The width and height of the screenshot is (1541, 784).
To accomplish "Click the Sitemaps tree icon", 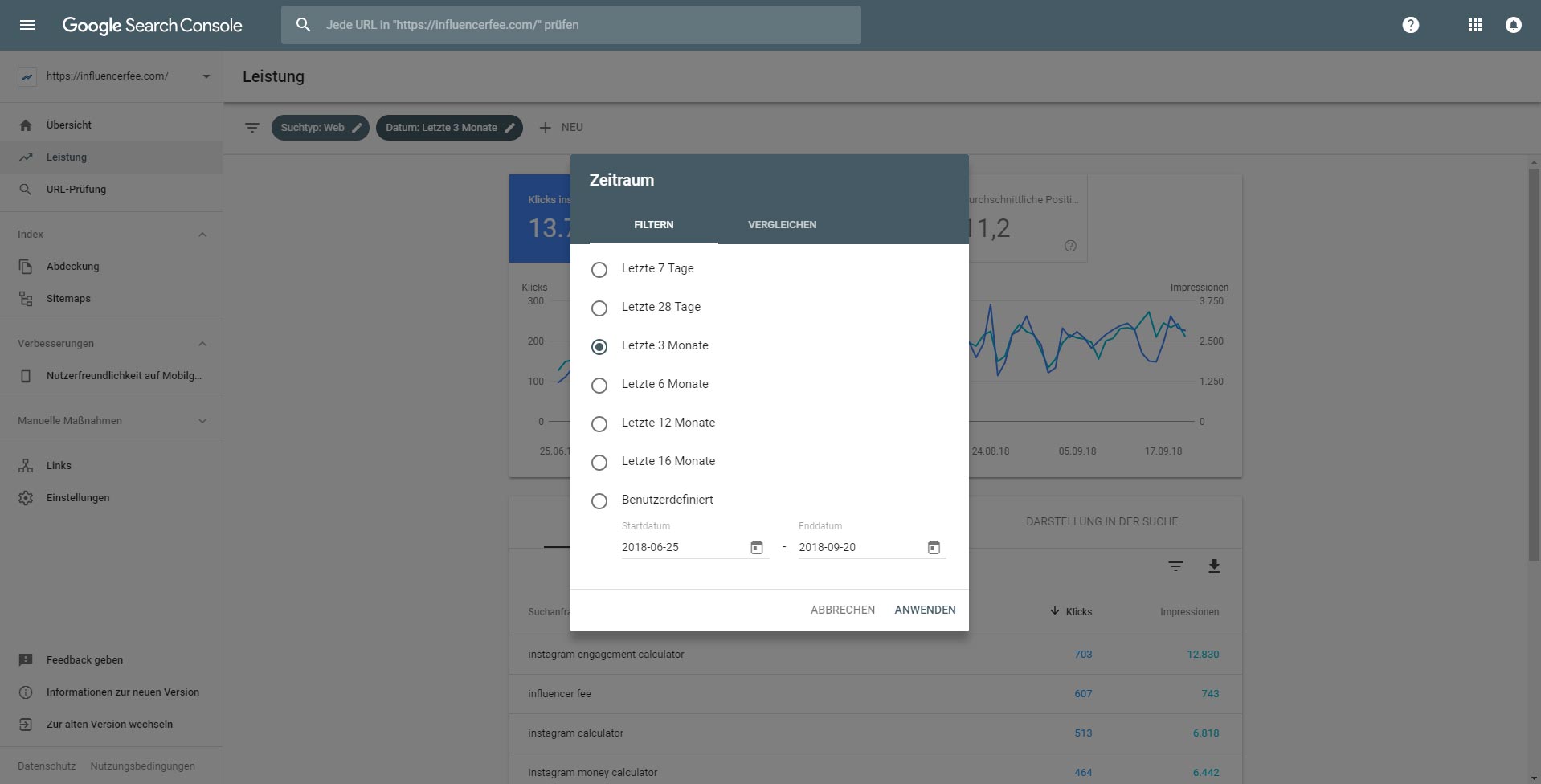I will tap(26, 299).
